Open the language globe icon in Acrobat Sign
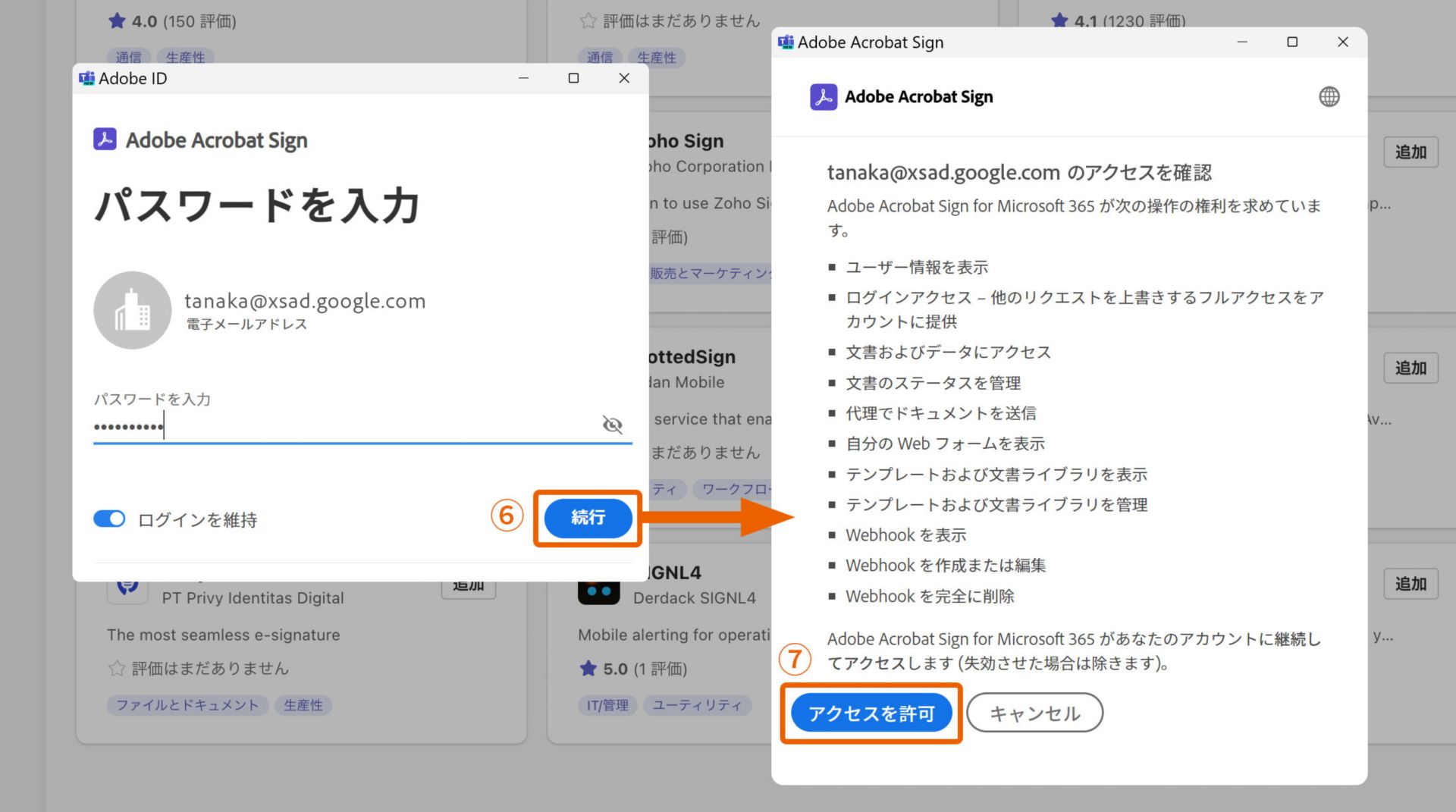The image size is (1456, 812). click(1329, 97)
